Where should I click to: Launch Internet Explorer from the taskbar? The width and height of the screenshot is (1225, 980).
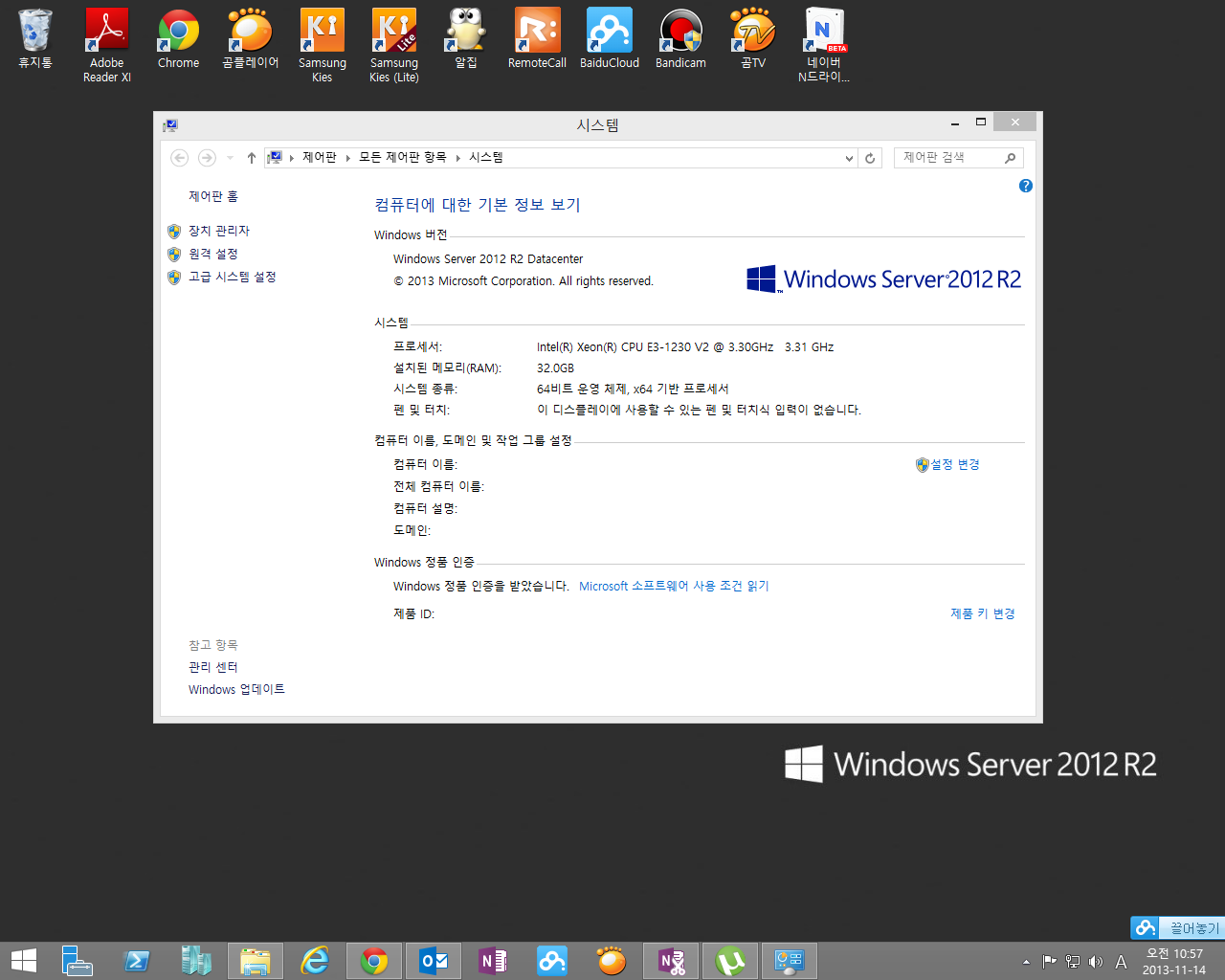click(x=315, y=961)
